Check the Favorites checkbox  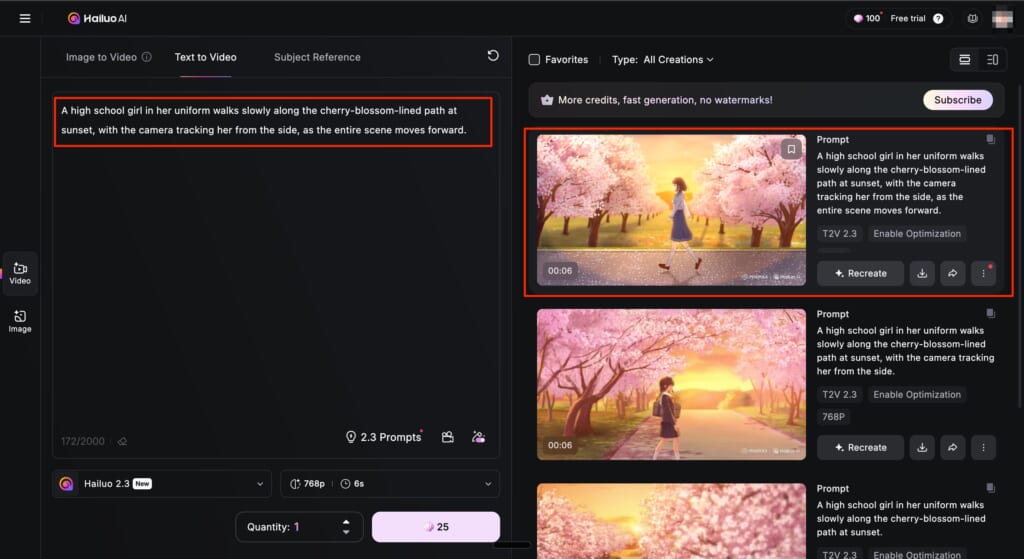tap(534, 60)
